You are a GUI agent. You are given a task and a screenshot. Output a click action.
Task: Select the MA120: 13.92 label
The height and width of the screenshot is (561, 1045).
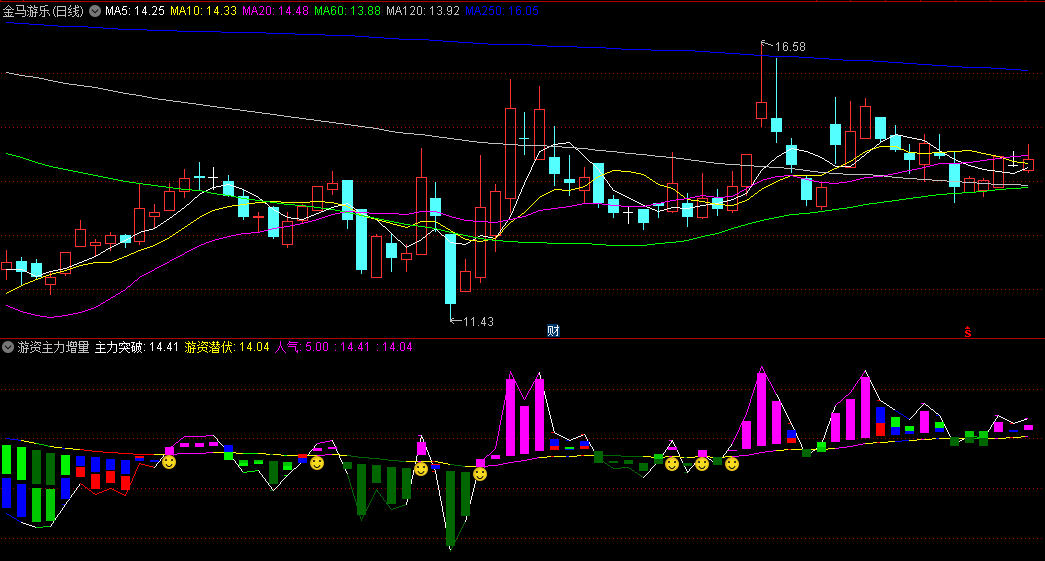point(423,11)
